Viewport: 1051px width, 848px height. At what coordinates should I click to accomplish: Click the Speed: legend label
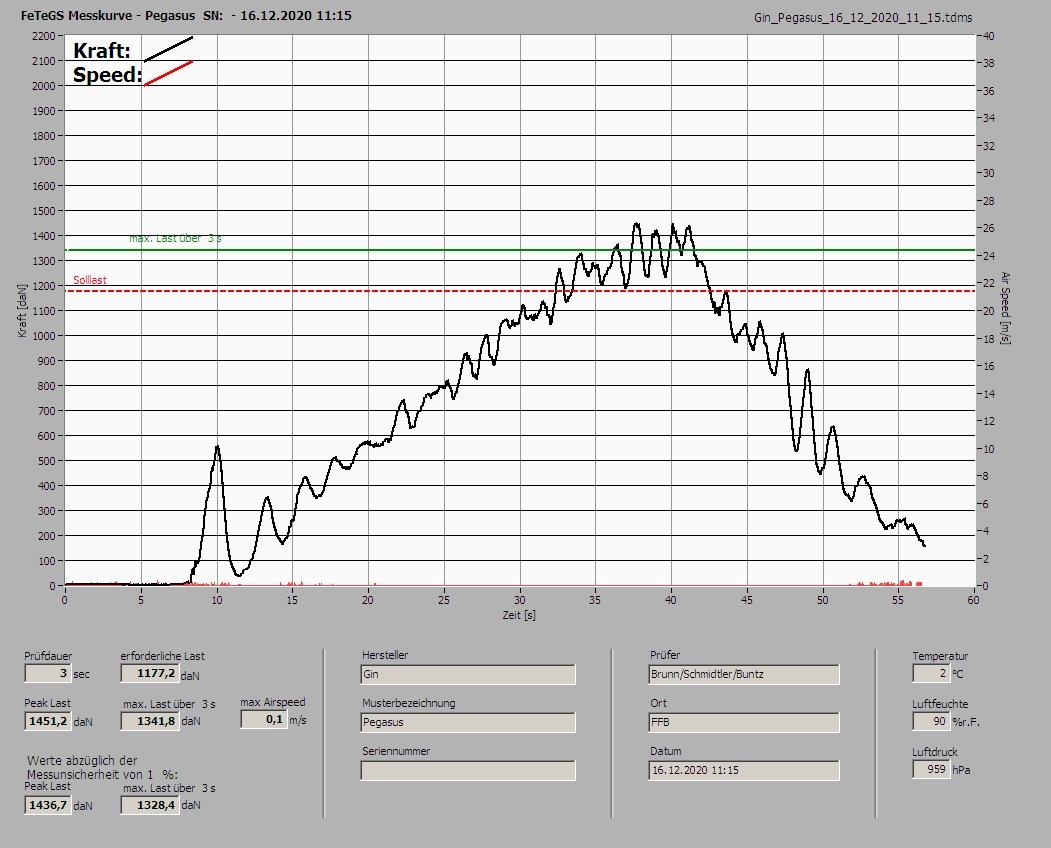108,74
